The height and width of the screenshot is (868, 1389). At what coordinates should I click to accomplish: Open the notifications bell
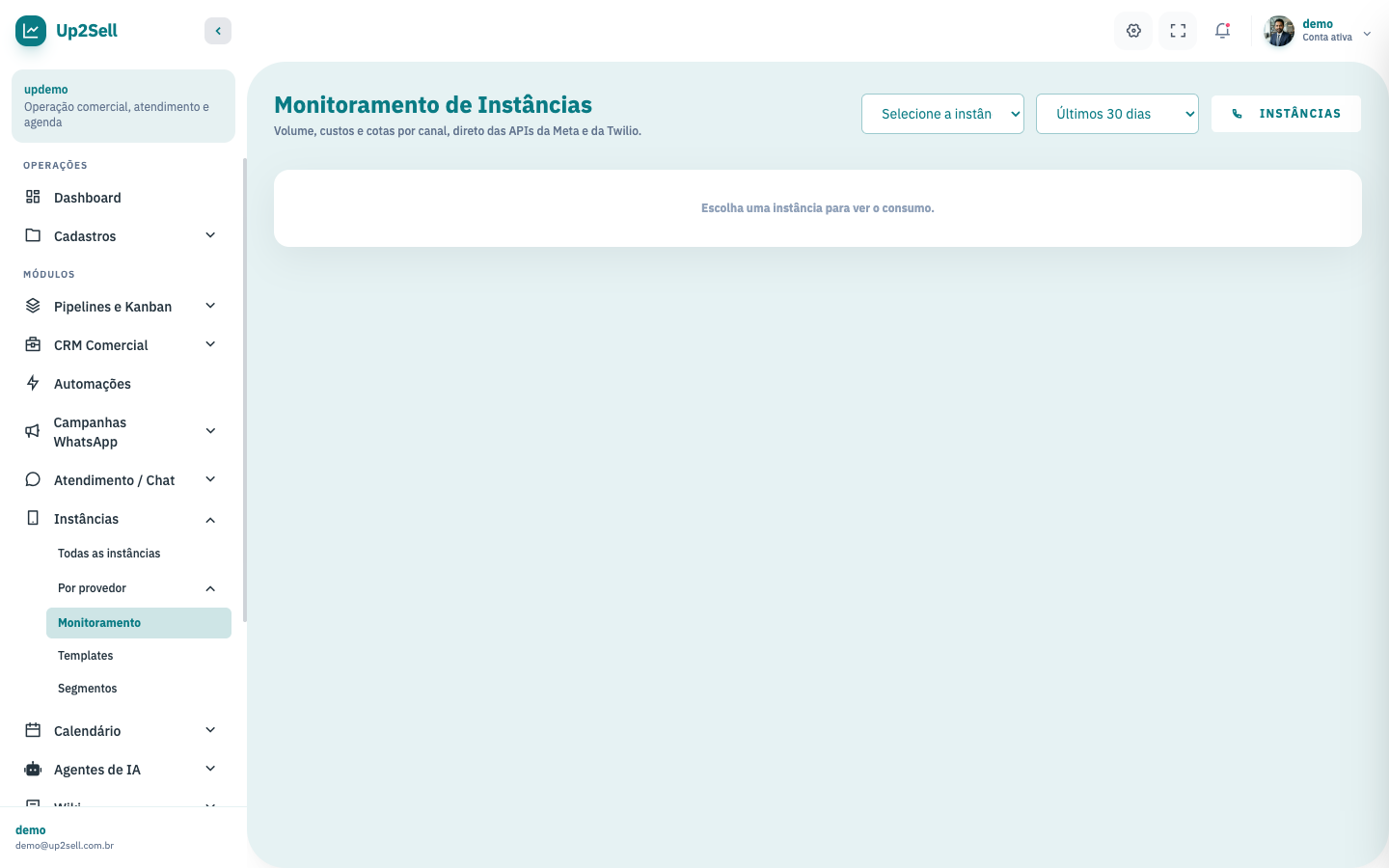click(x=1222, y=31)
